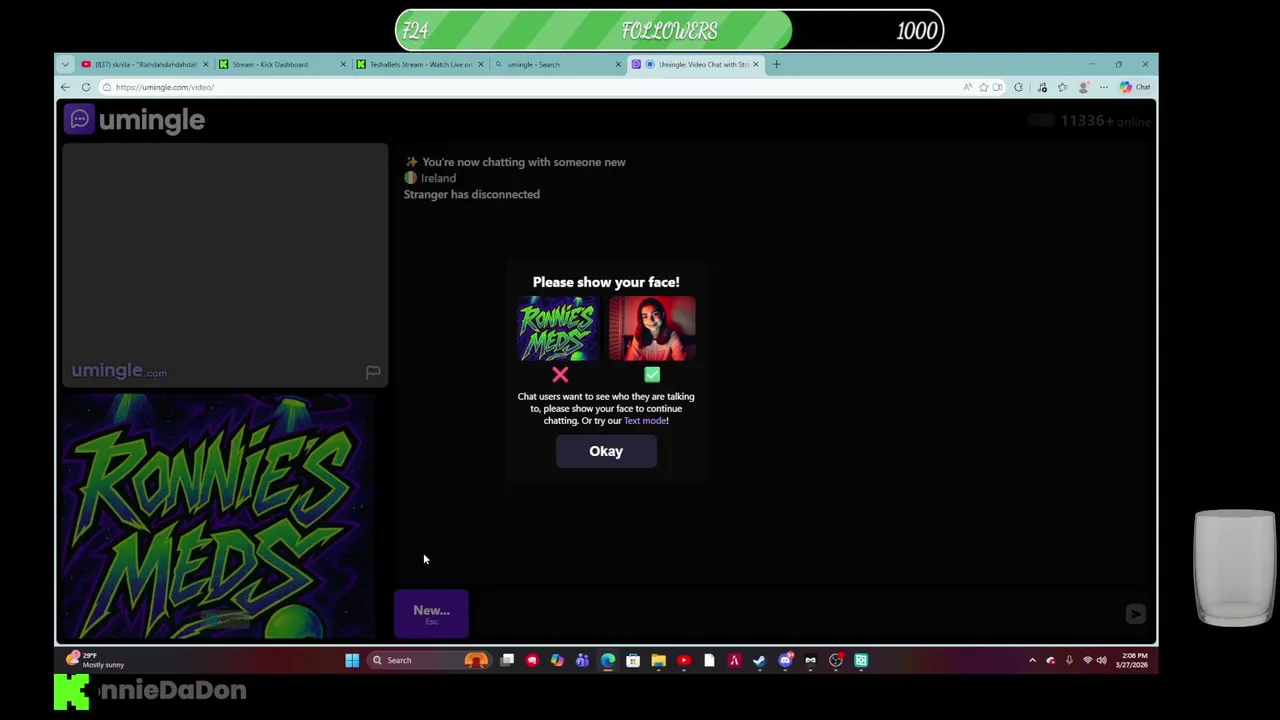The width and height of the screenshot is (1280, 720).
Task: Open the Copilot Chat button
Action: pyautogui.click(x=1135, y=87)
